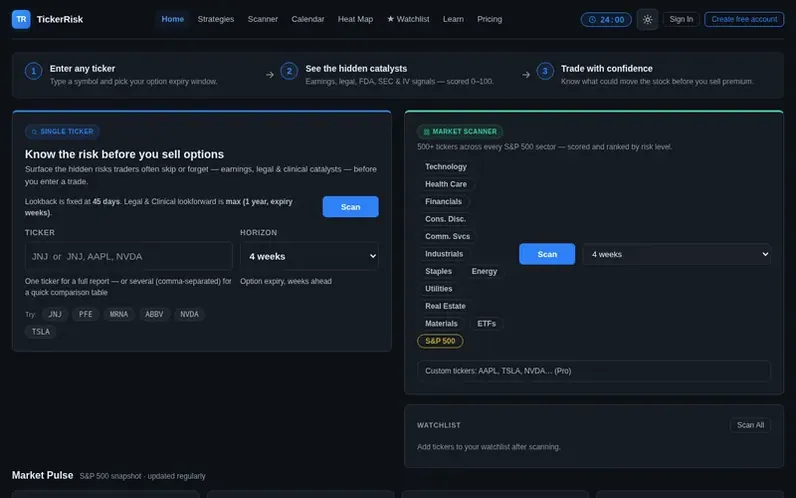Toggle the Real Estate sector chip

[445, 306]
